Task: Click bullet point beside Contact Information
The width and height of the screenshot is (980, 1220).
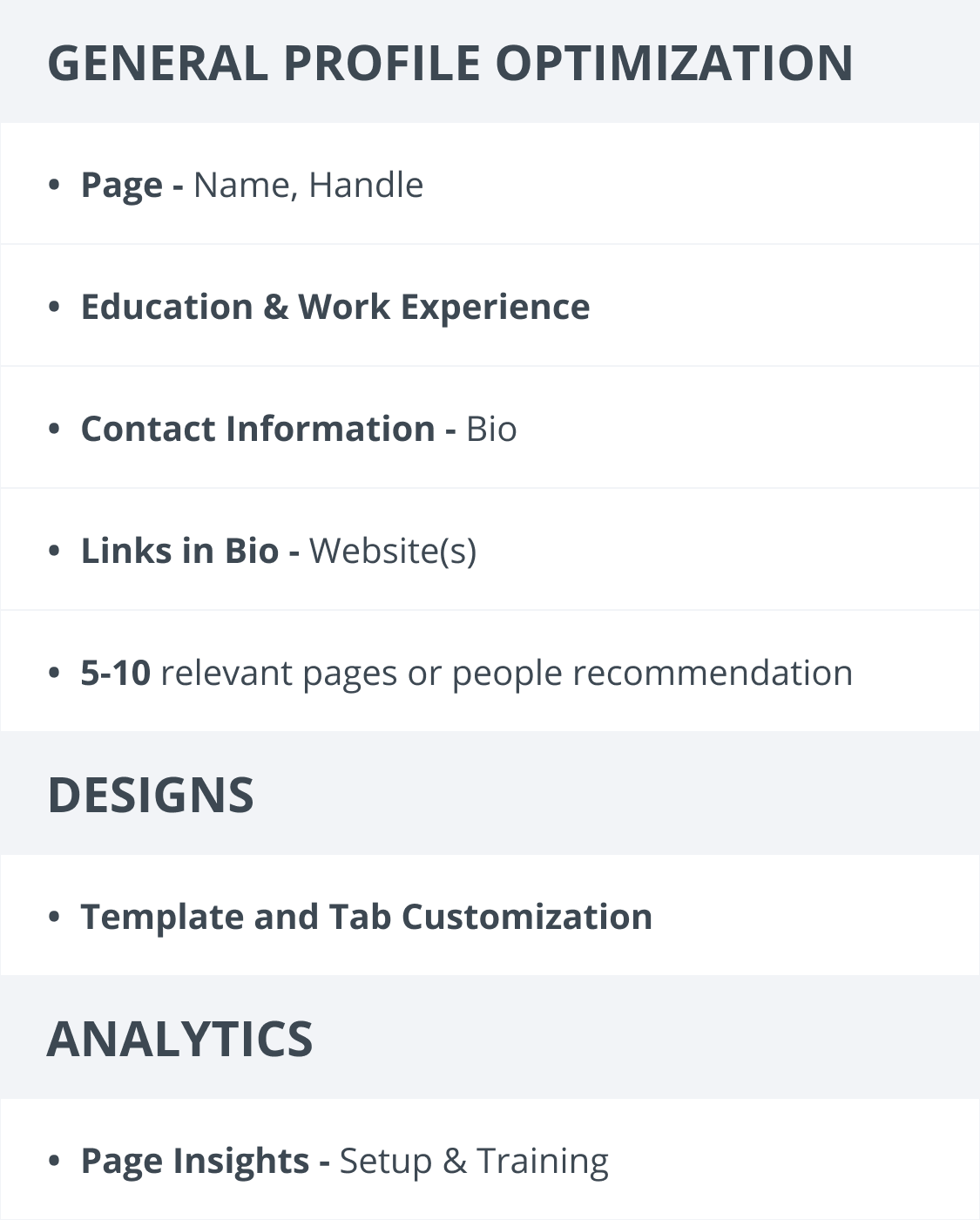Action: pyautogui.click(x=55, y=429)
